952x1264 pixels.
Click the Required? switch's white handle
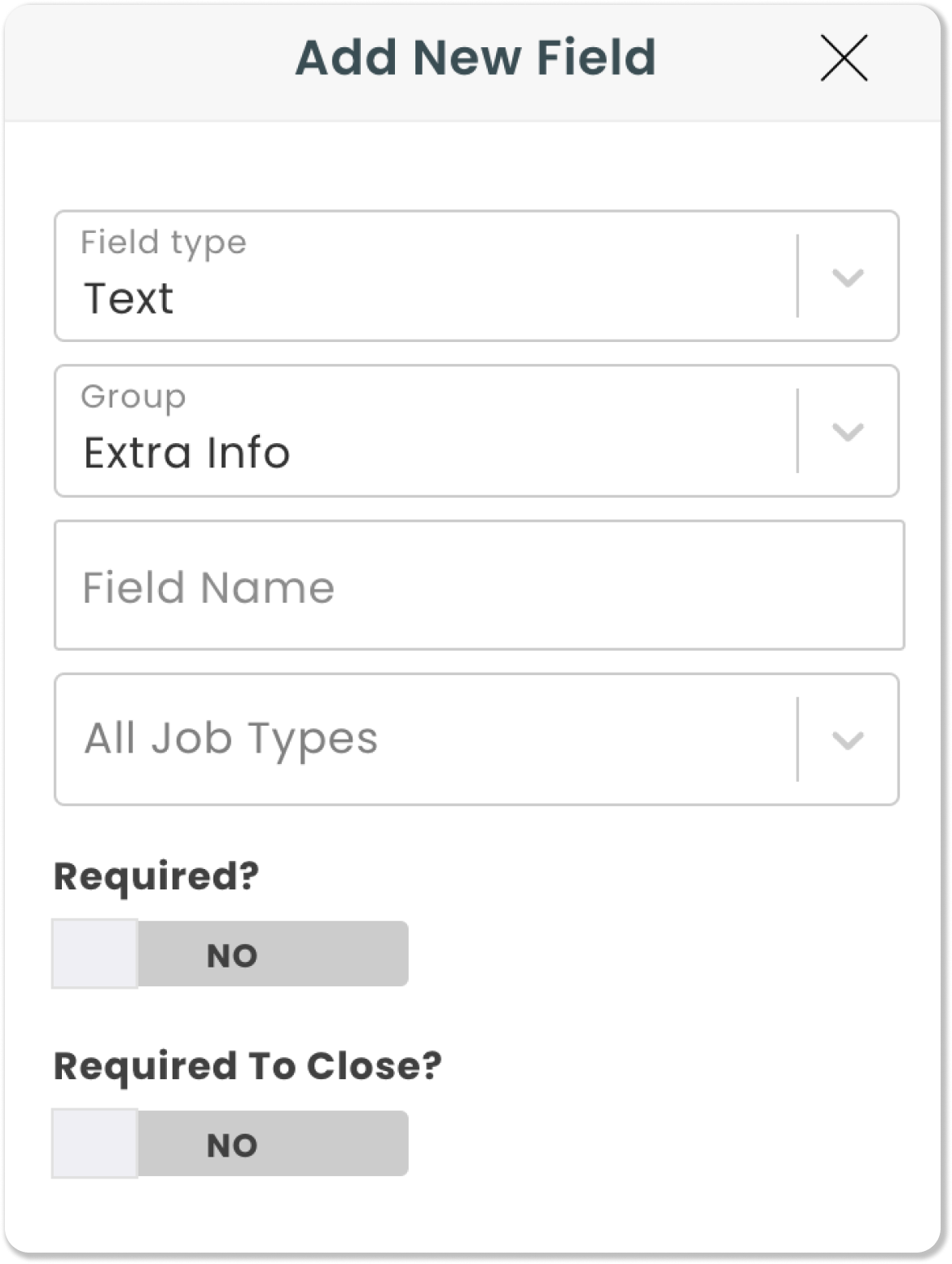pyautogui.click(x=94, y=954)
